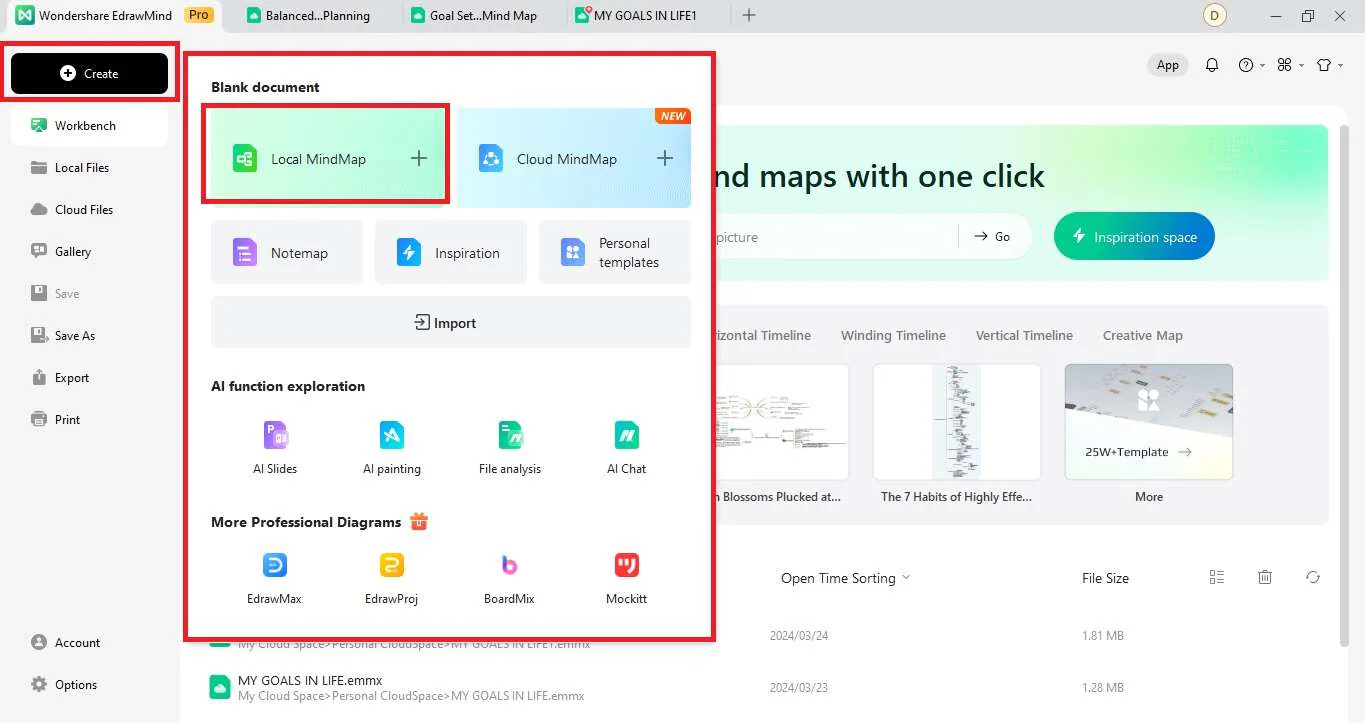The image size is (1365, 723).
Task: Select Creative Map template tab
Action: pos(1142,335)
